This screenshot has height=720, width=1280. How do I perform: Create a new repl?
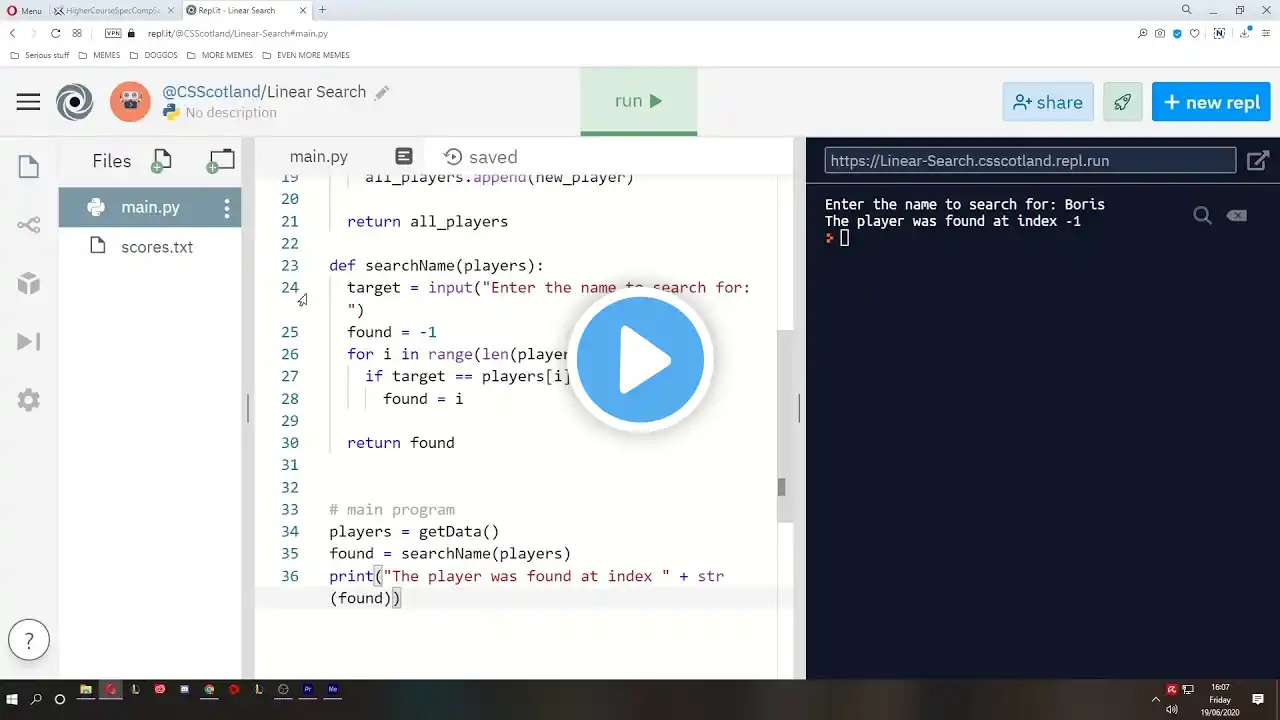tap(1211, 102)
